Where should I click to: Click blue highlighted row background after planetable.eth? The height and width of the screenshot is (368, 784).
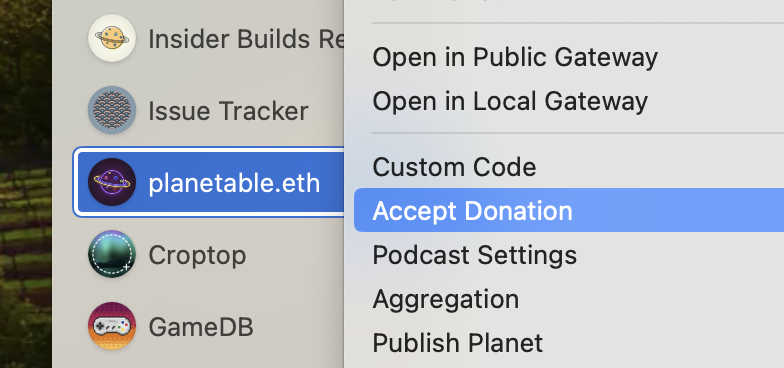click(332, 182)
